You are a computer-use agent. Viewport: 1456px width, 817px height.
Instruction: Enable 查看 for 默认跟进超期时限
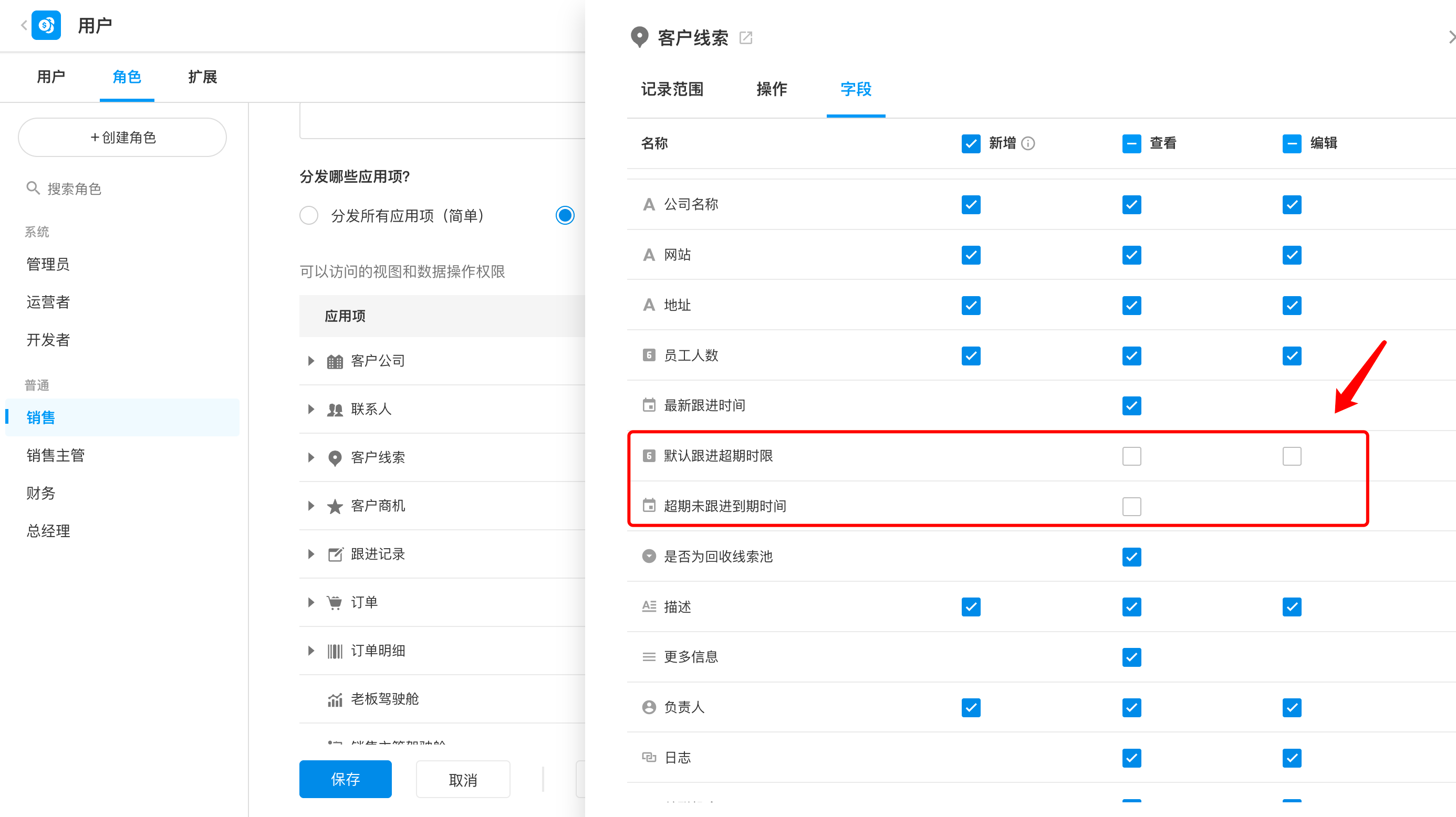(1131, 456)
